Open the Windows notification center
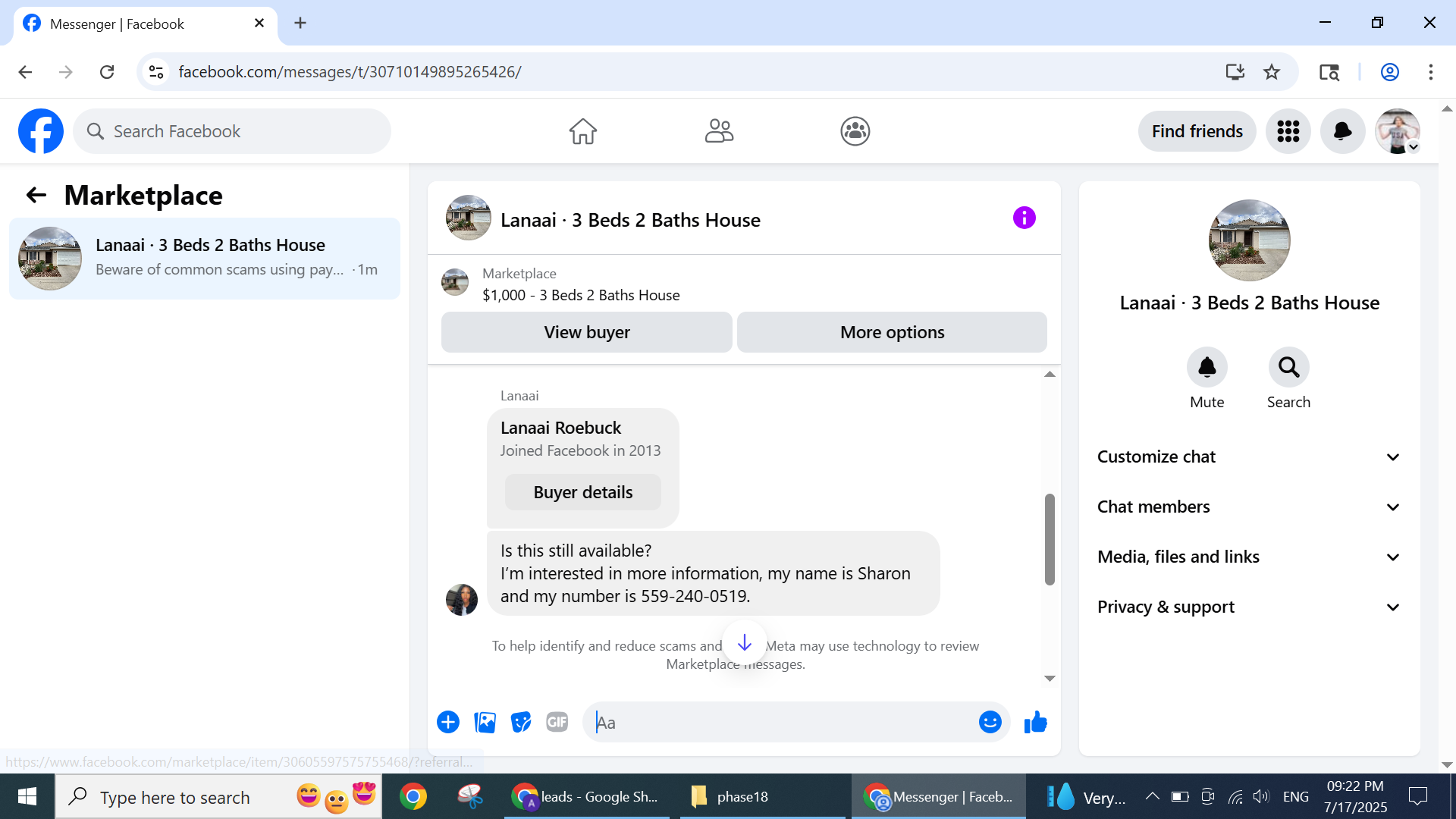 point(1417,796)
